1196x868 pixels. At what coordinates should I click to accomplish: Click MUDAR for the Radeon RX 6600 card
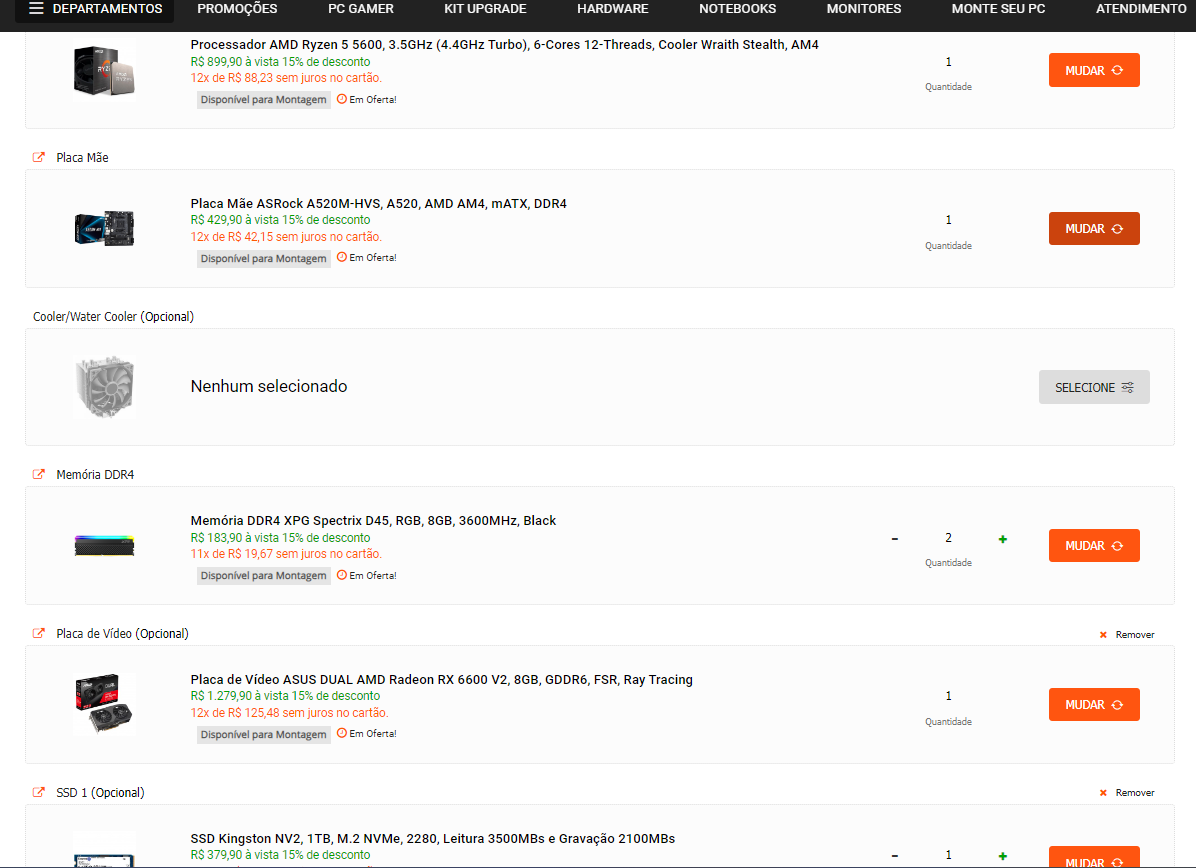point(1094,705)
